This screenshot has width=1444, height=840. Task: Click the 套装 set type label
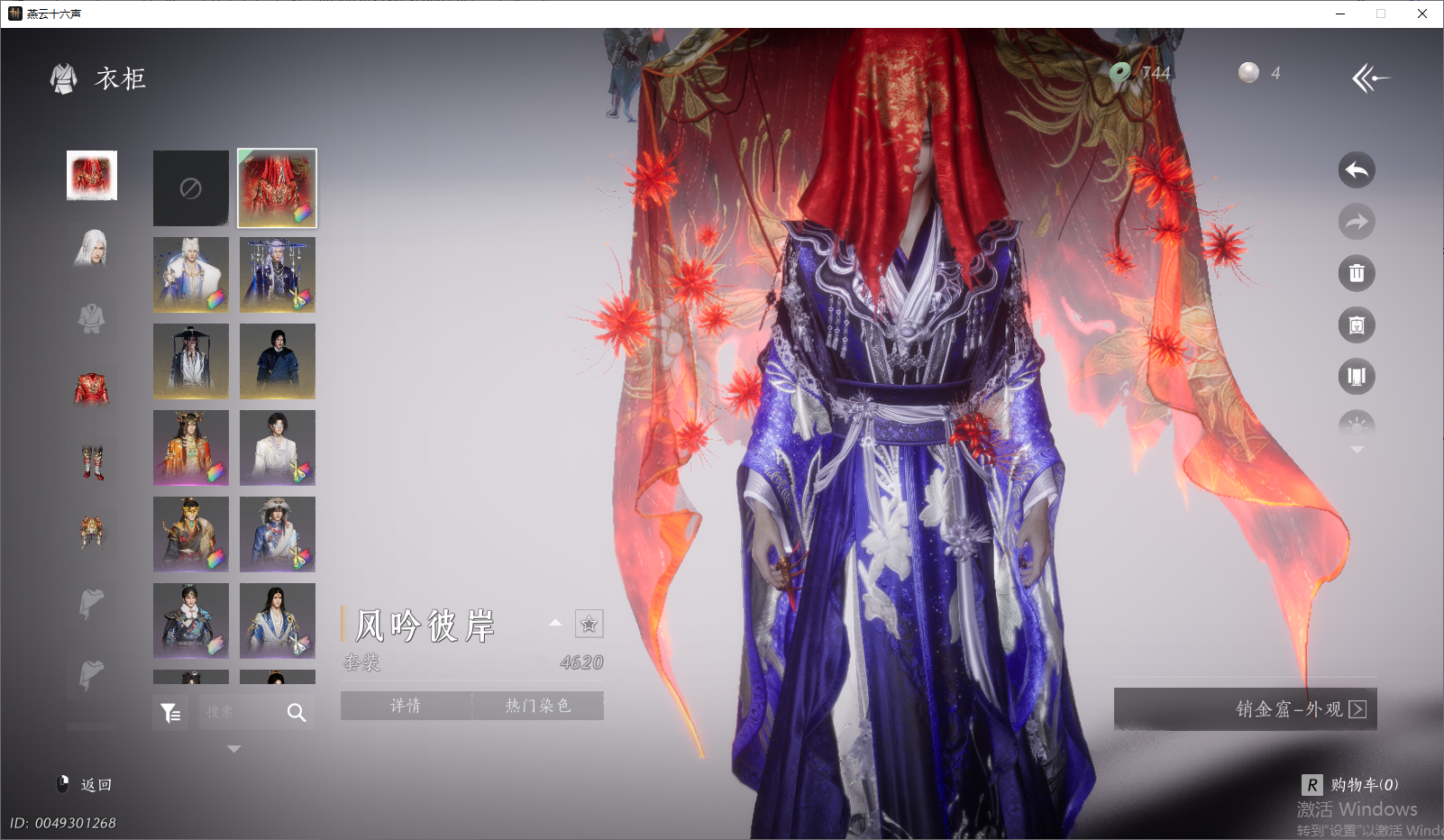362,663
